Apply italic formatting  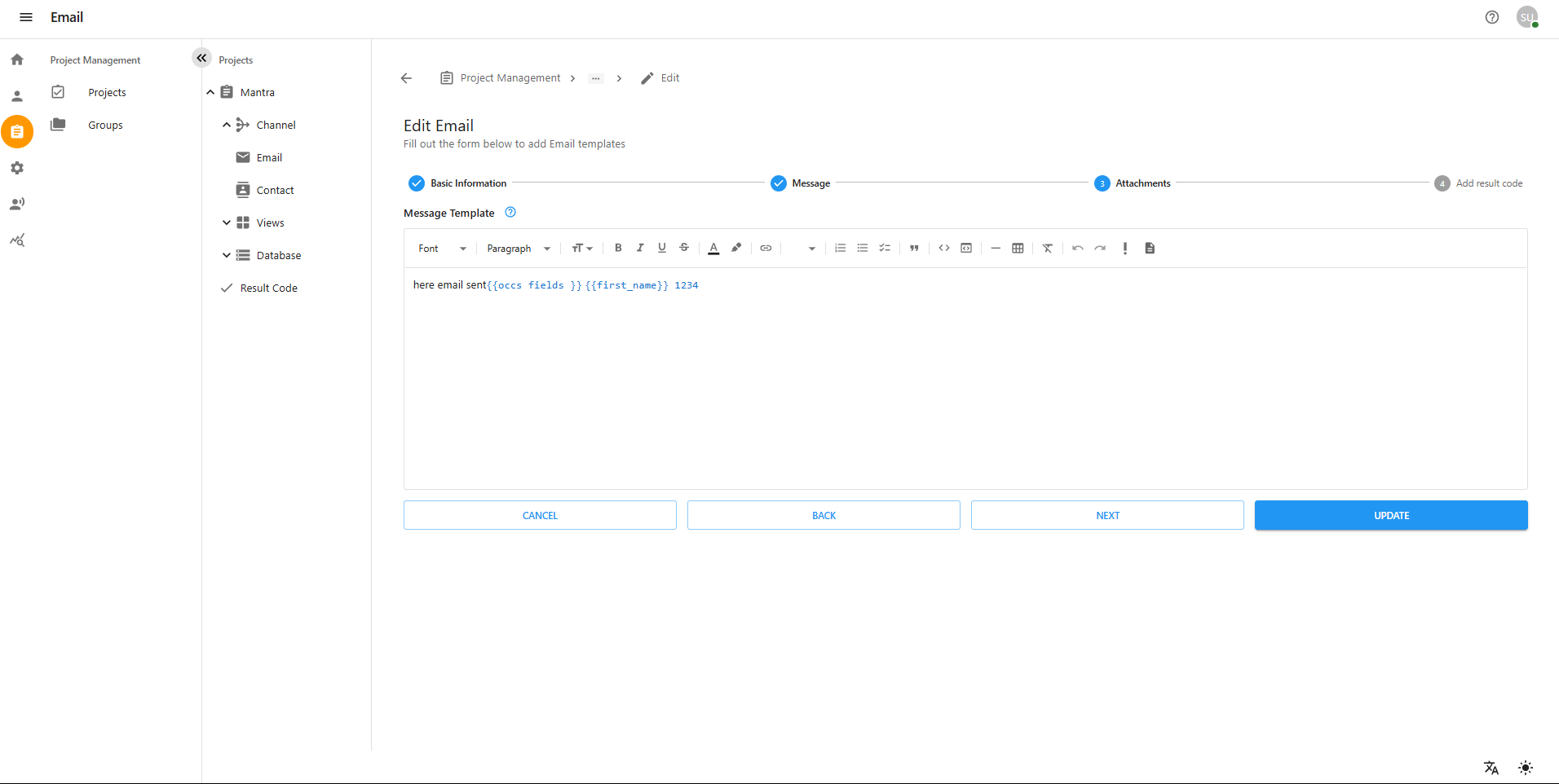(x=640, y=248)
